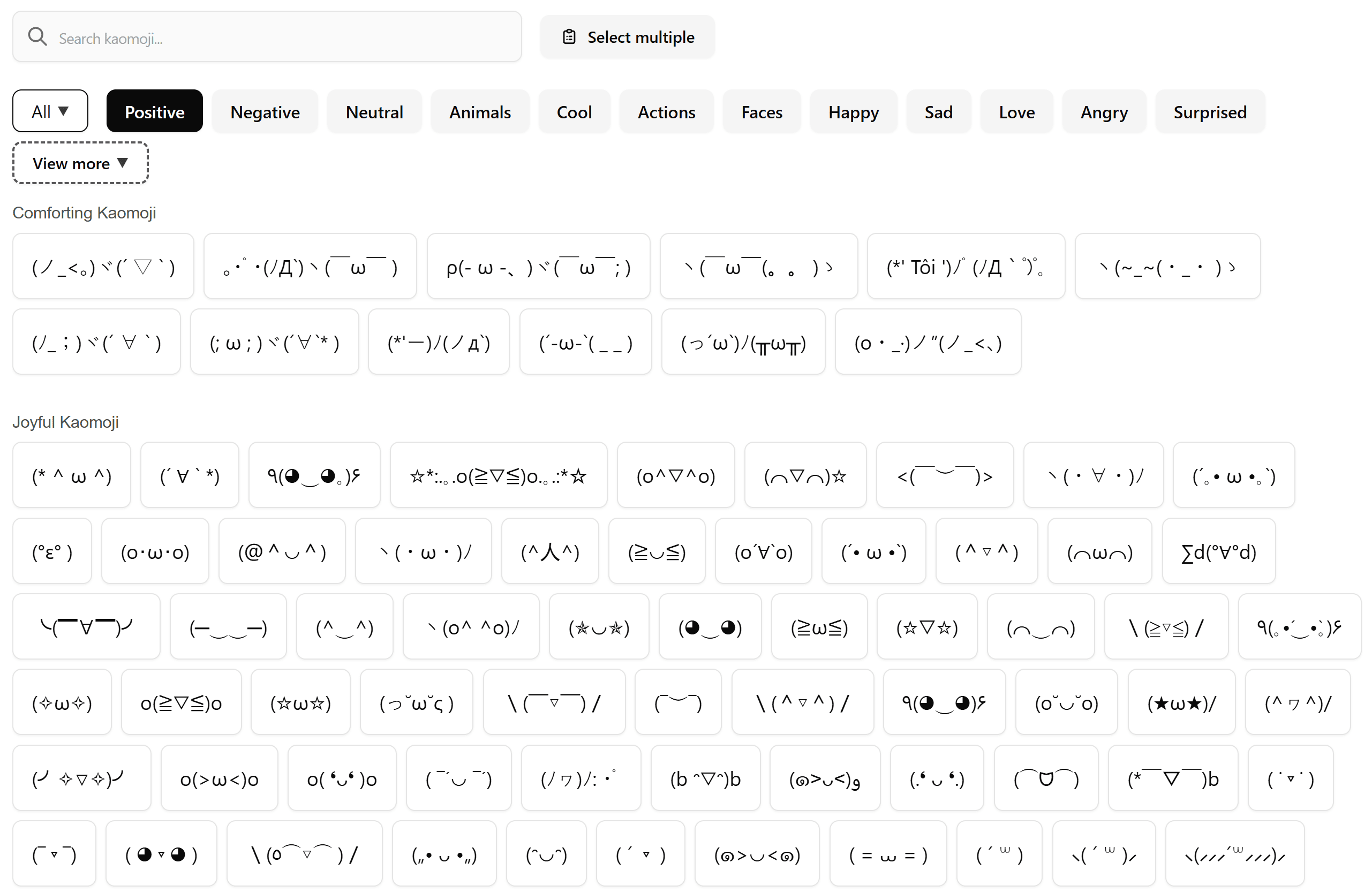Open the Cool category

(574, 111)
